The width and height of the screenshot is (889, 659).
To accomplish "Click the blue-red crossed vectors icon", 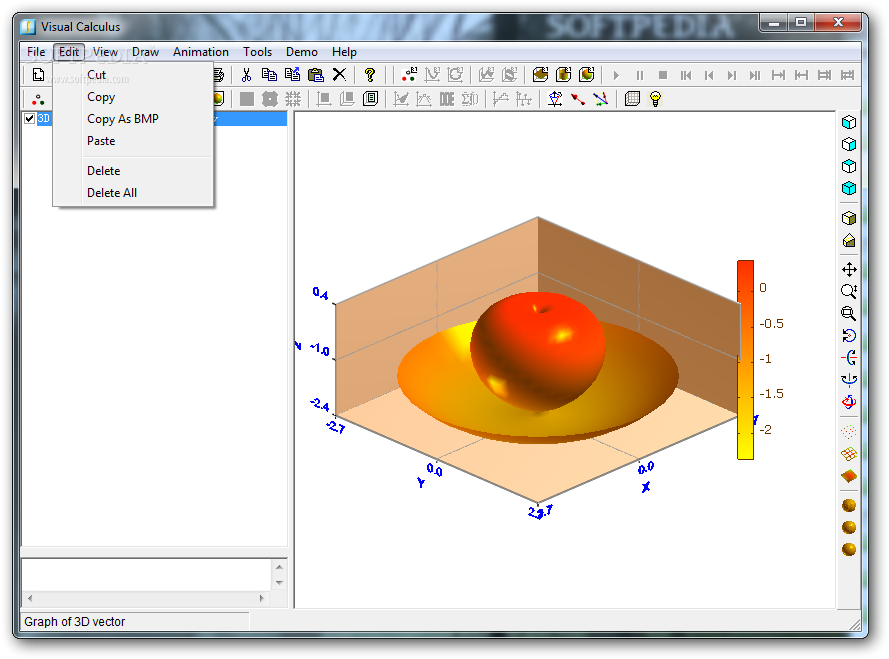I will click(600, 99).
